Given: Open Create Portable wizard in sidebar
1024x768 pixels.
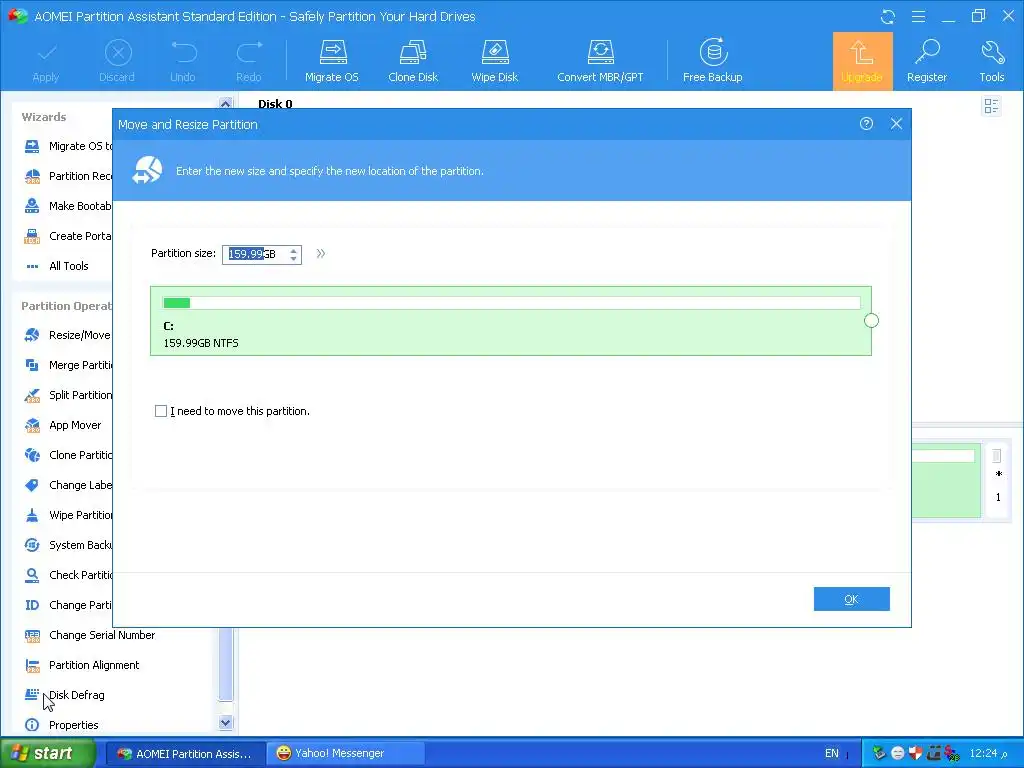Looking at the screenshot, I should [x=67, y=236].
